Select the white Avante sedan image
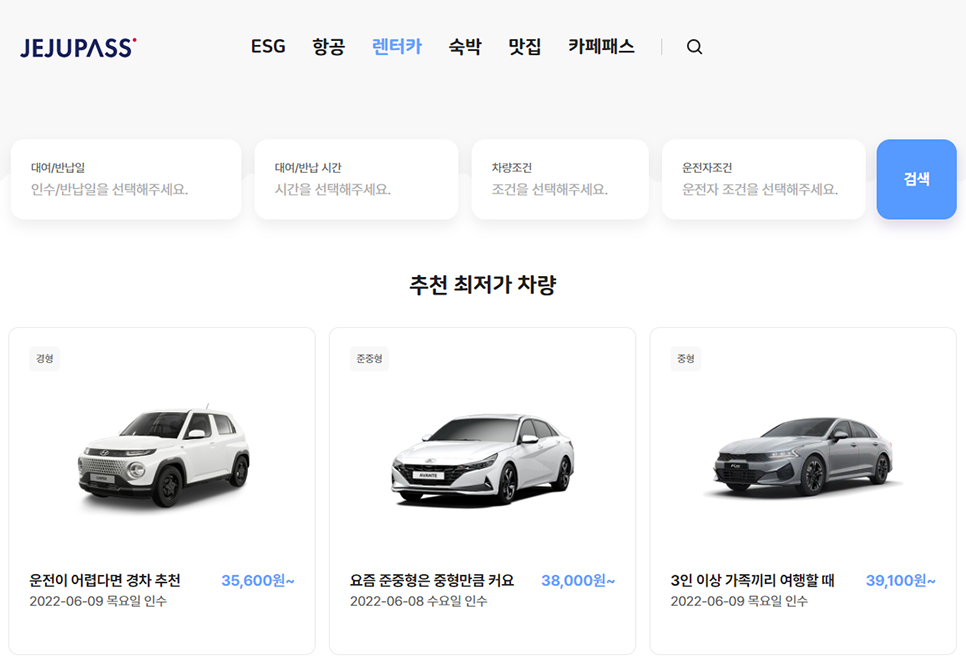The width and height of the screenshot is (966, 665). 483,459
